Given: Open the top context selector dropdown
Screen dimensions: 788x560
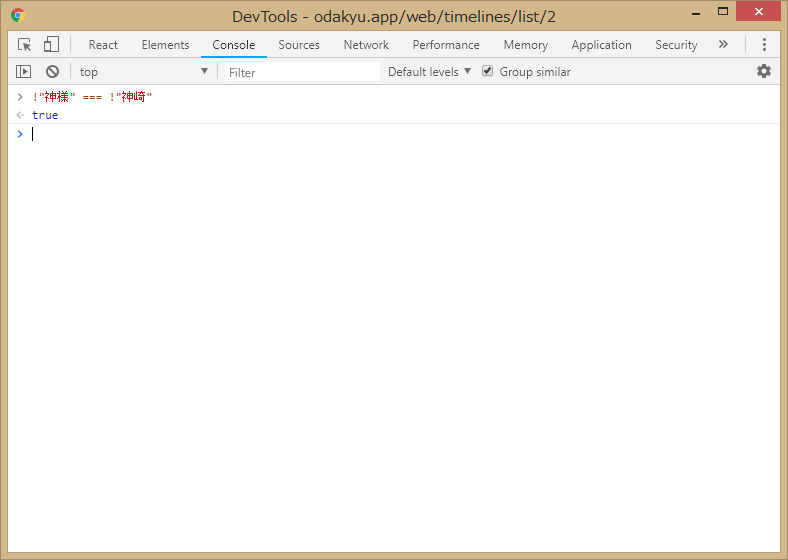Looking at the screenshot, I should (x=144, y=72).
